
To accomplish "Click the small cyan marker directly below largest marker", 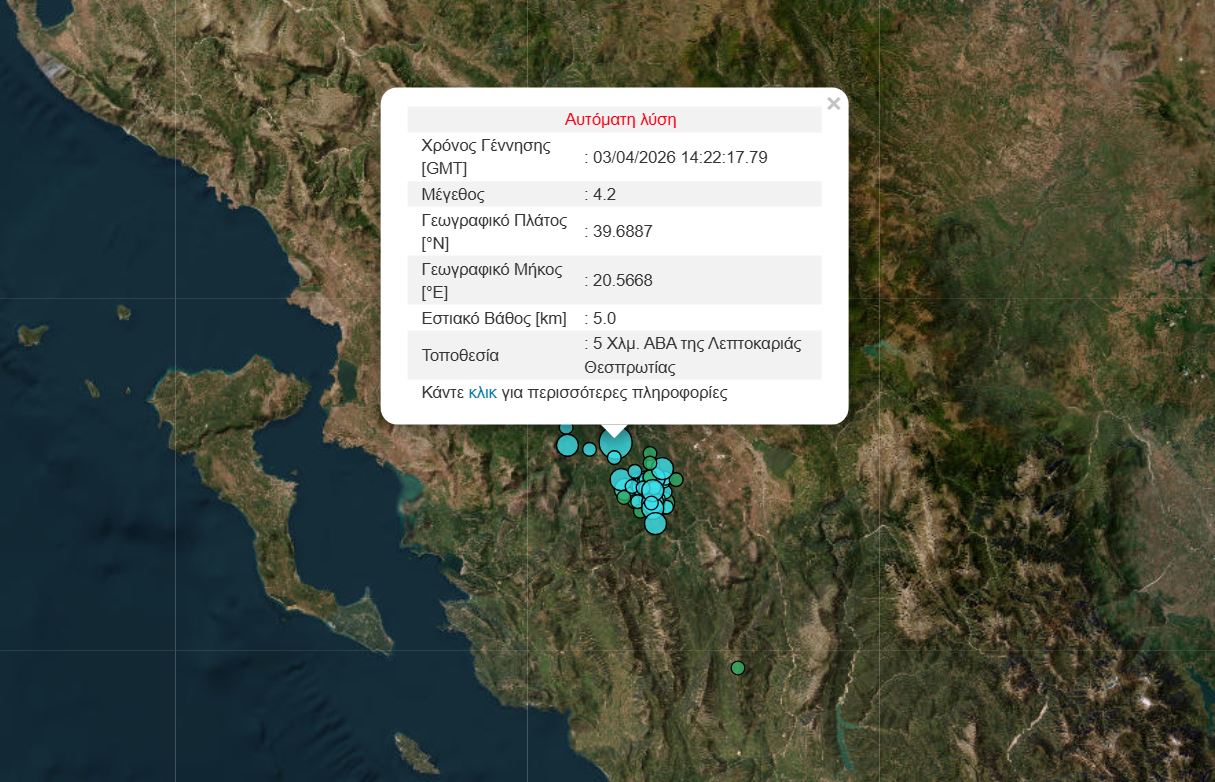I will 614,458.
